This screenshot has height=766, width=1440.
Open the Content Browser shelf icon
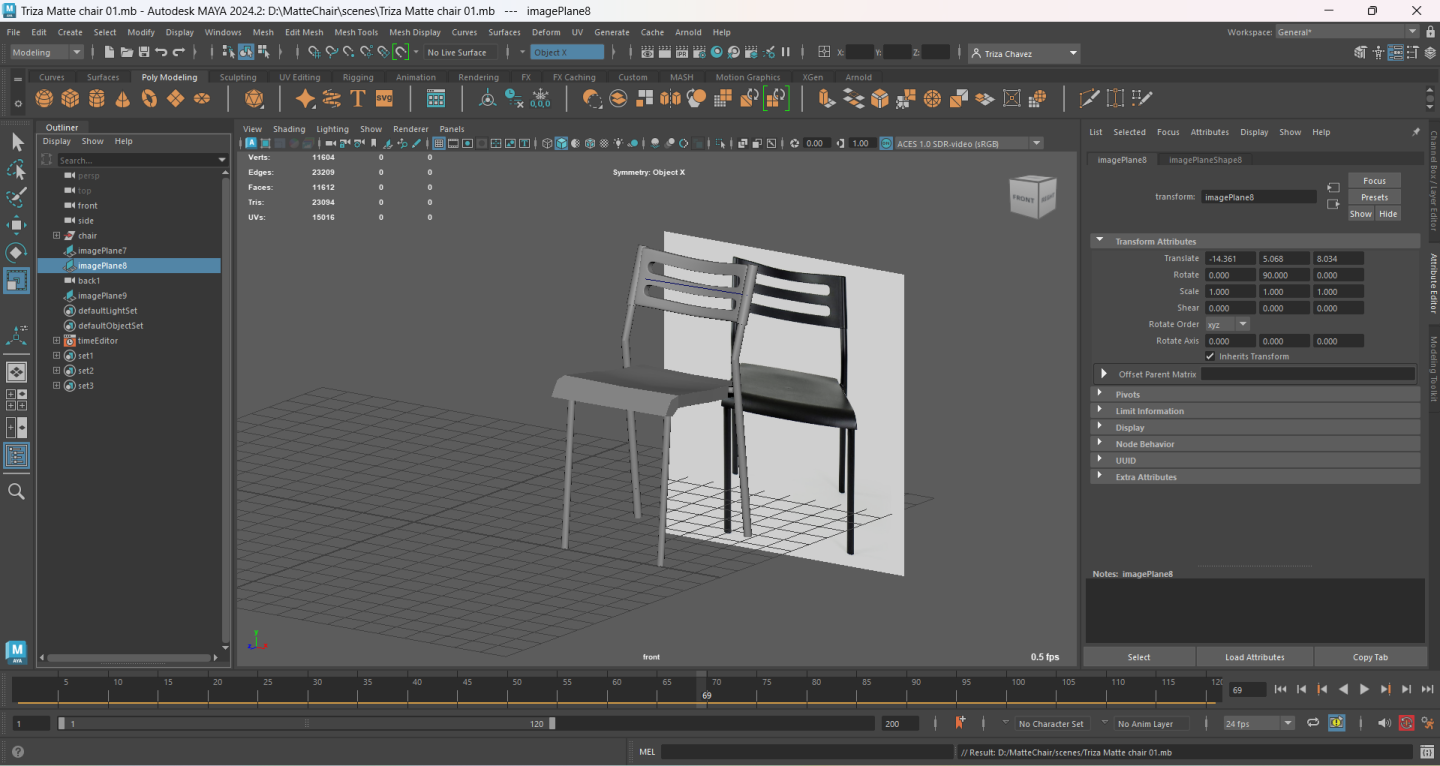(x=436, y=98)
